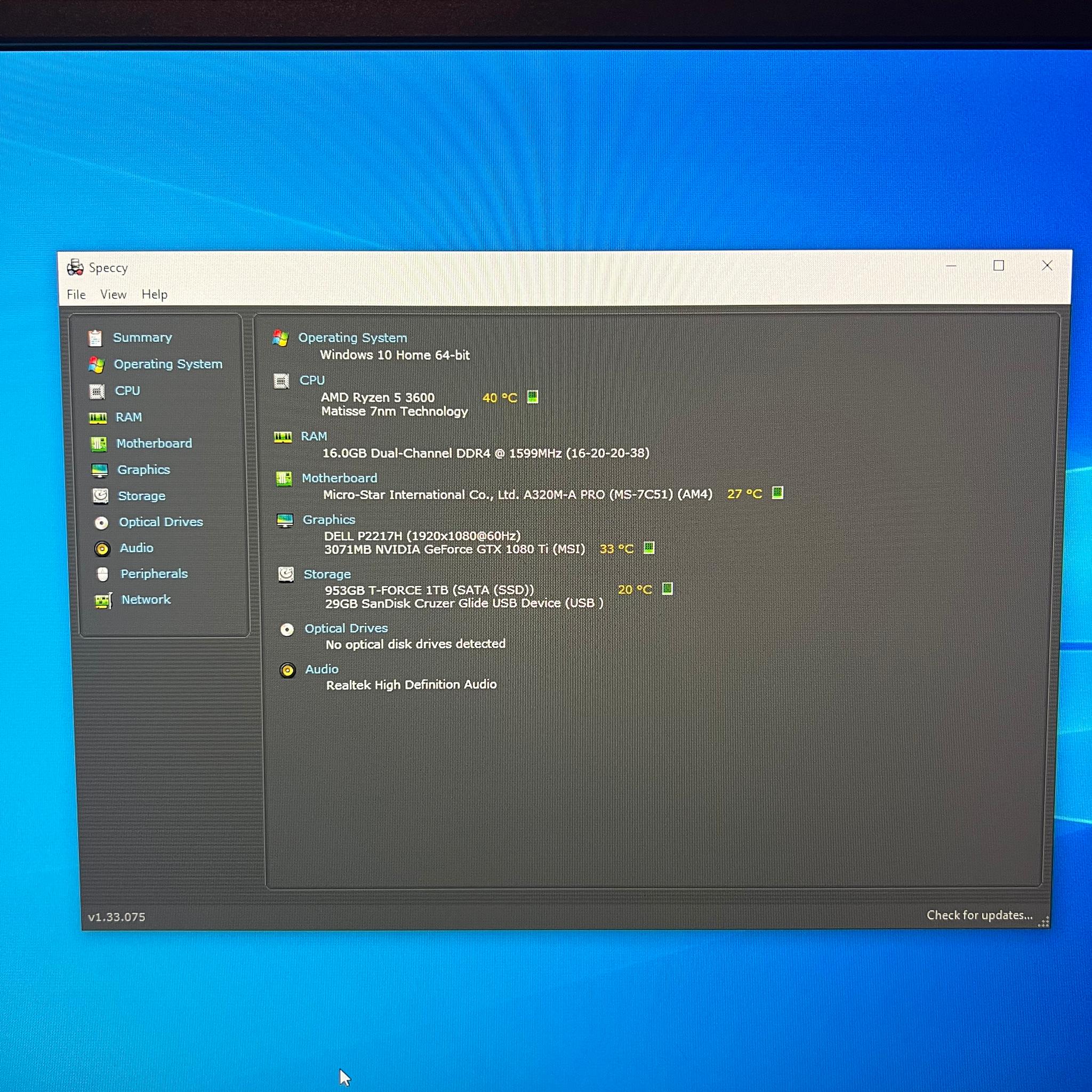Image resolution: width=1092 pixels, height=1092 pixels.
Task: Select the Motherboard icon in sidebar
Action: [99, 444]
